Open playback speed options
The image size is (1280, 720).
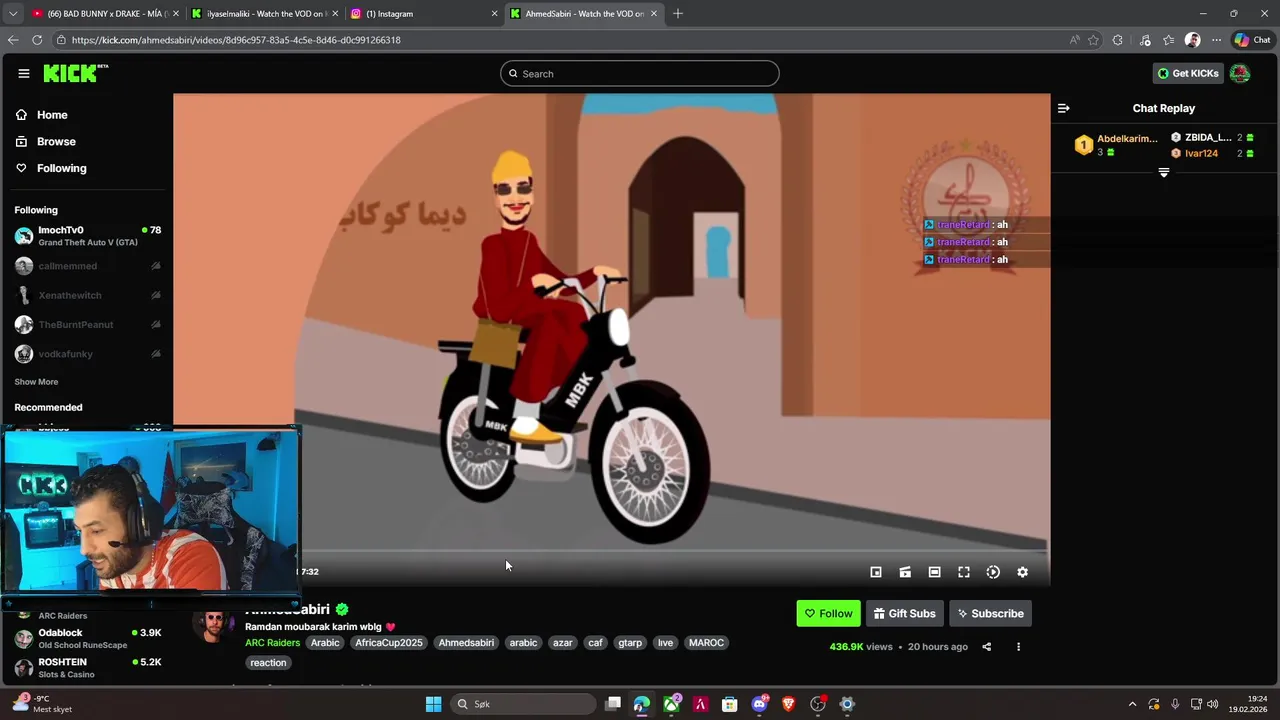(x=993, y=572)
